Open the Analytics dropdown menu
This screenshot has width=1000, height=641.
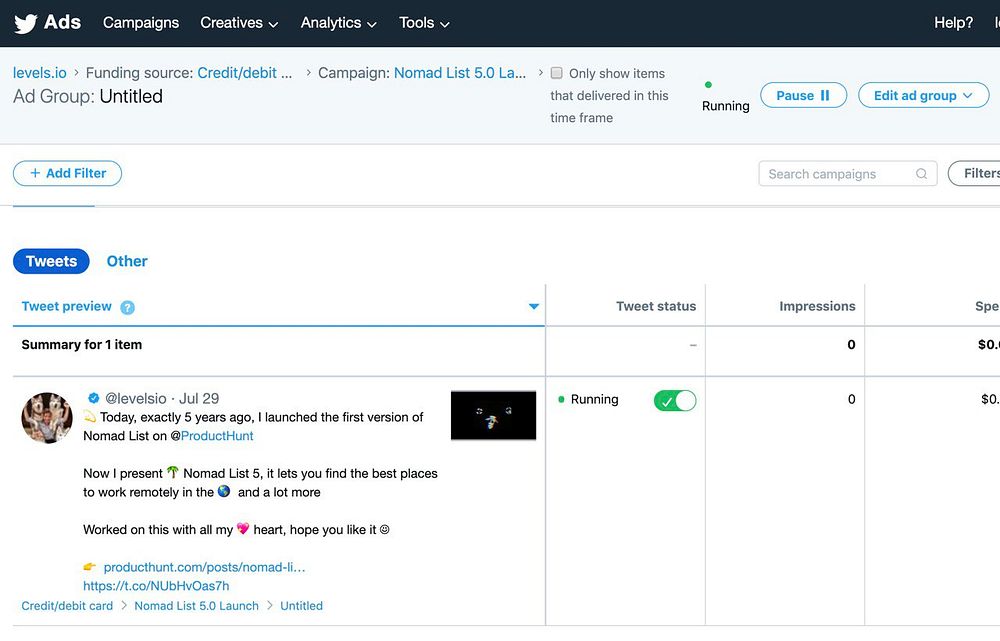[339, 23]
